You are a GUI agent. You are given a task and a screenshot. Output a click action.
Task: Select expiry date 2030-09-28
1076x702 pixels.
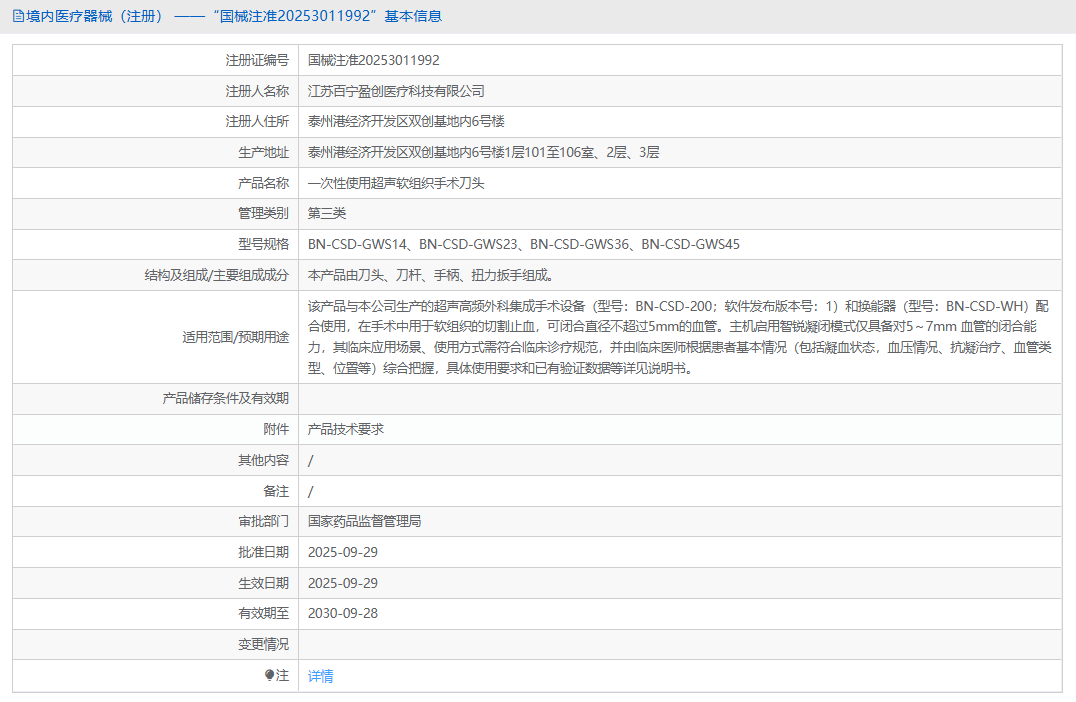tap(342, 613)
